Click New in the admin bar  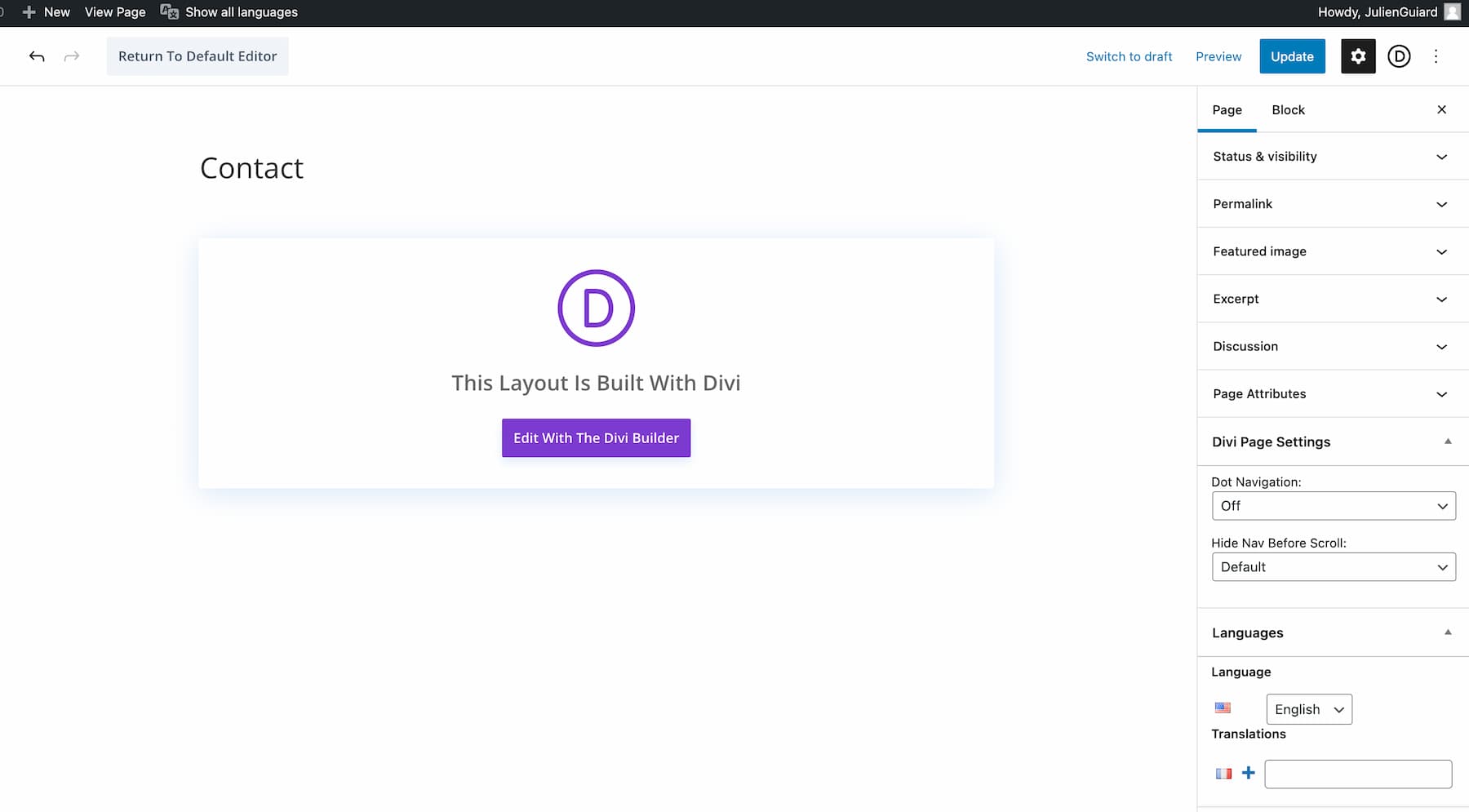click(57, 12)
